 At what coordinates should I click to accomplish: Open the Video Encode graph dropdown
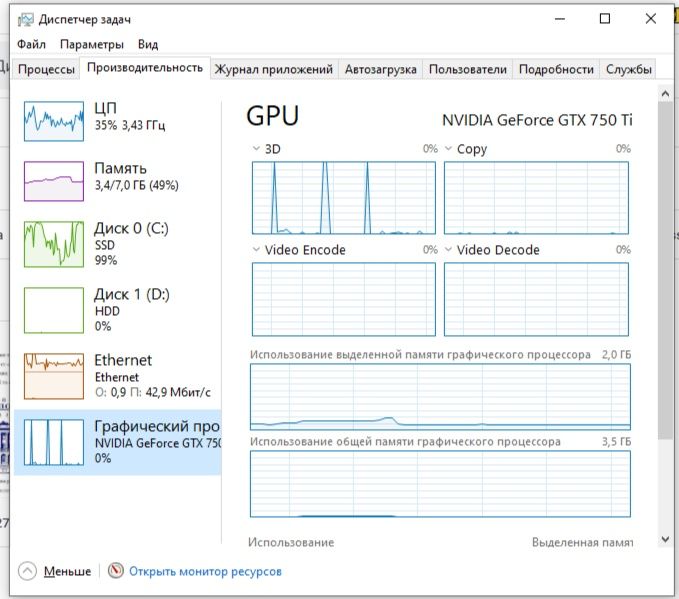257,250
